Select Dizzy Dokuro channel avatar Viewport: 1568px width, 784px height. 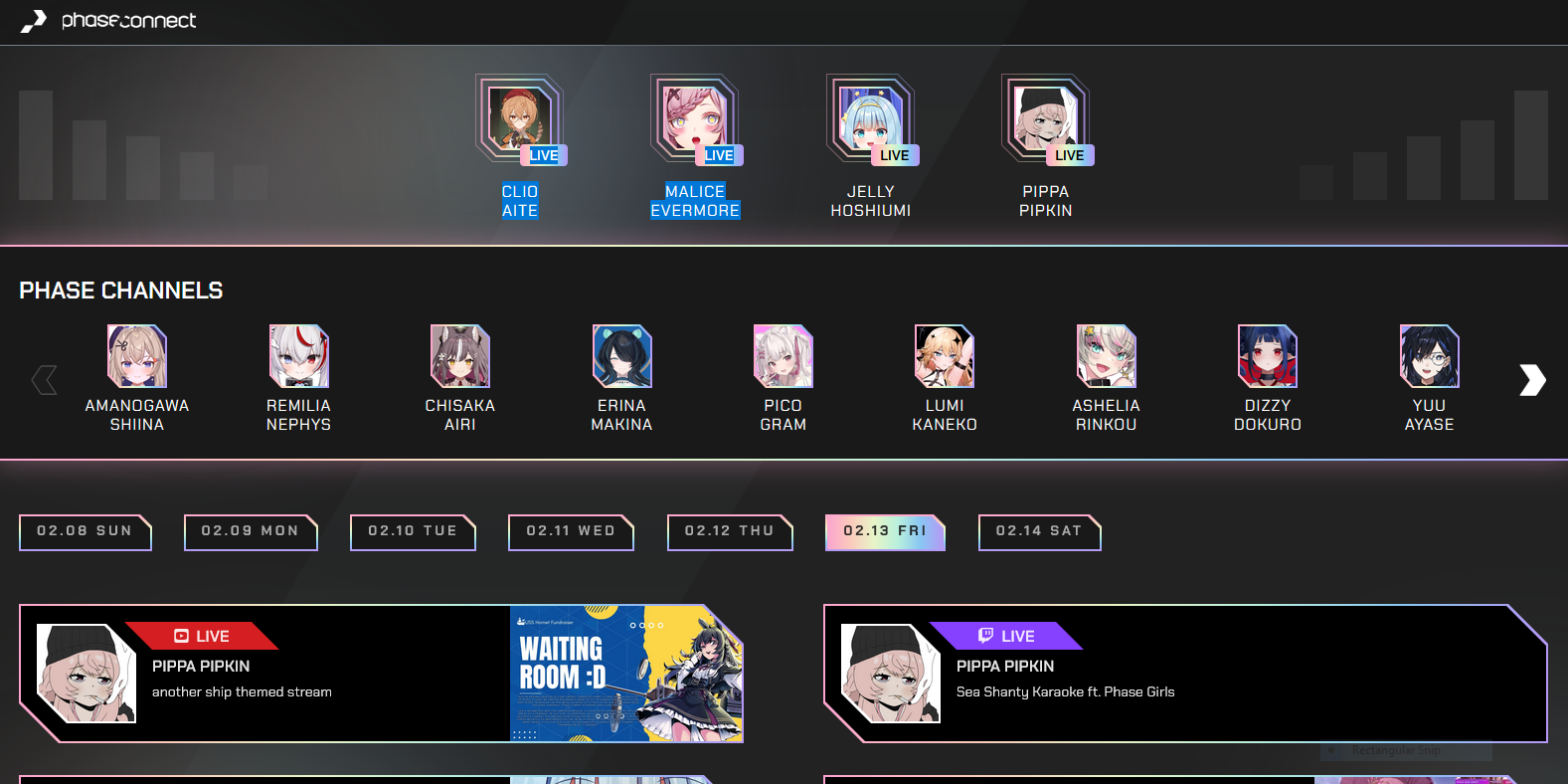pyautogui.click(x=1268, y=356)
